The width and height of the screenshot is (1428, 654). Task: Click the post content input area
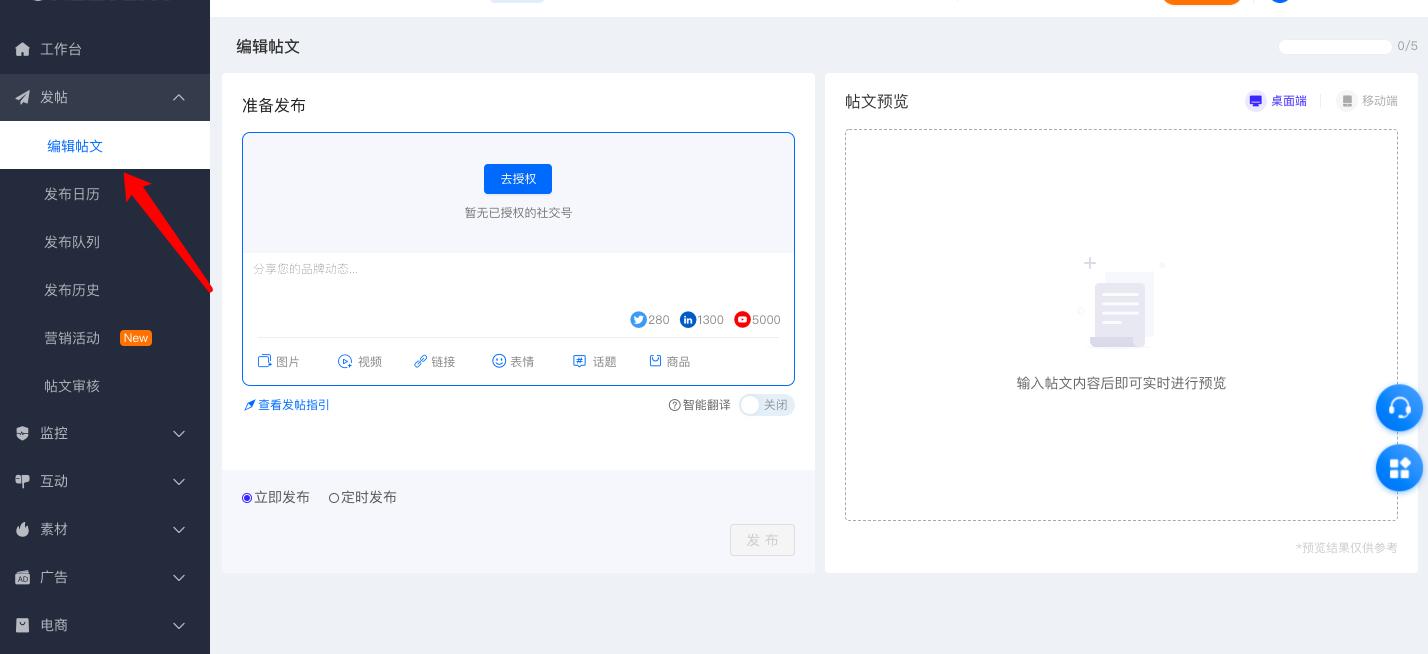point(518,285)
